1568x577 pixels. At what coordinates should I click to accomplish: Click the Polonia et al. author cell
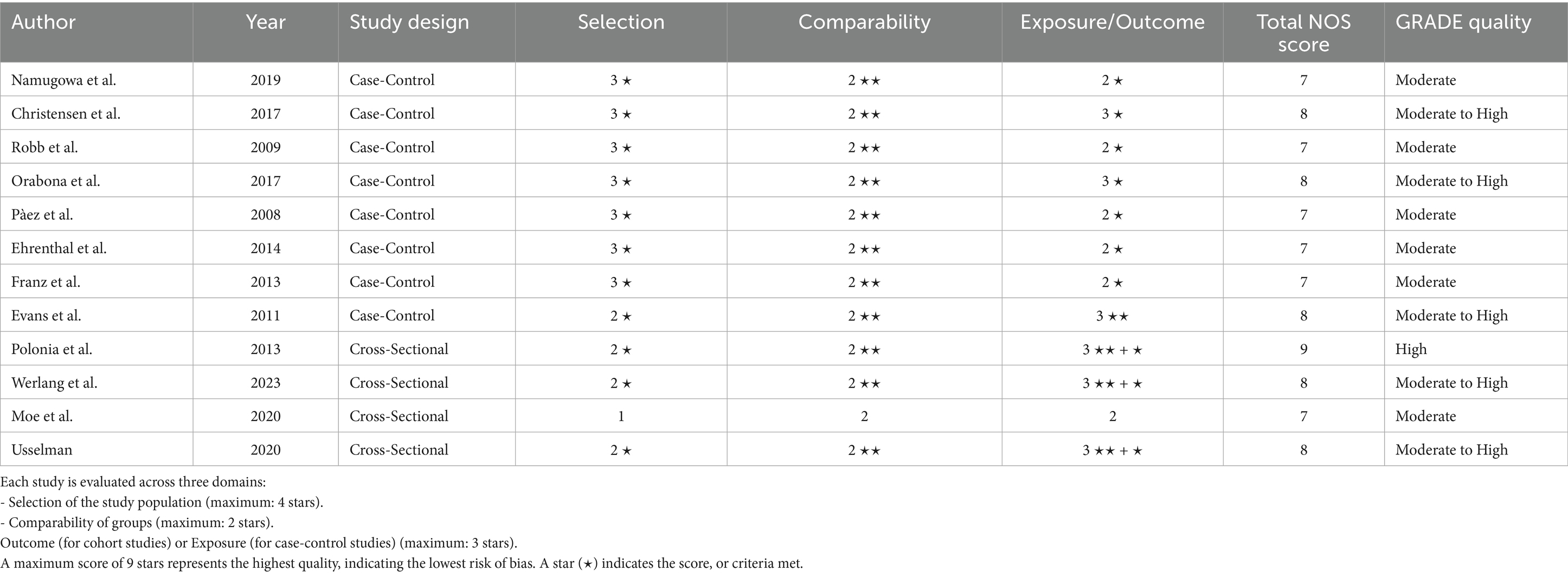click(x=52, y=349)
